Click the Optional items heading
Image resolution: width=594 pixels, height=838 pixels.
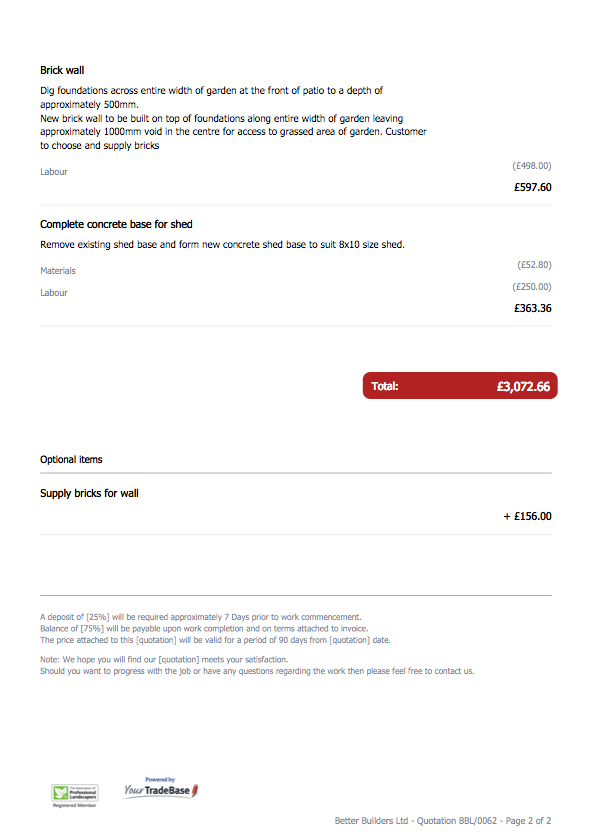(71, 460)
